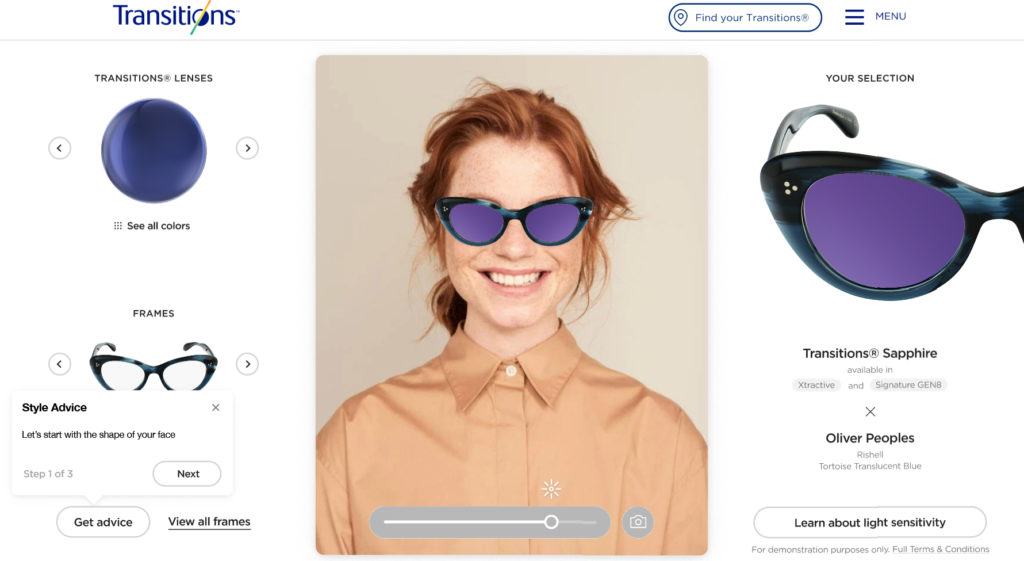Click Learn about light sensitivity button
Image resolution: width=1024 pixels, height=561 pixels.
(870, 522)
